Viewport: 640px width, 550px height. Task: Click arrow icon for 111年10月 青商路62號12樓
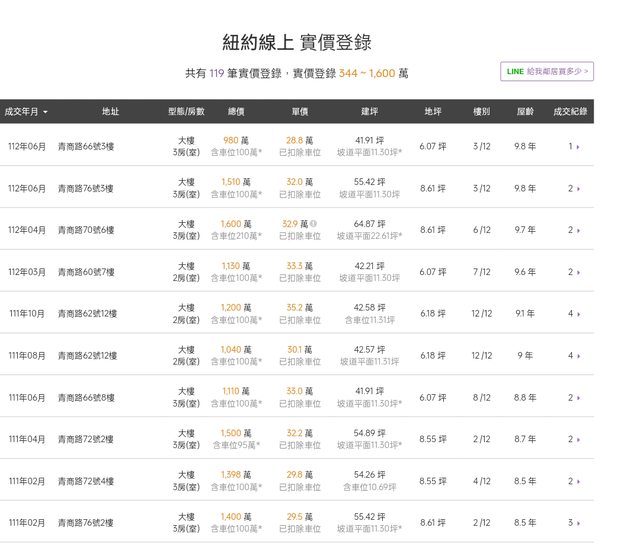click(577, 314)
